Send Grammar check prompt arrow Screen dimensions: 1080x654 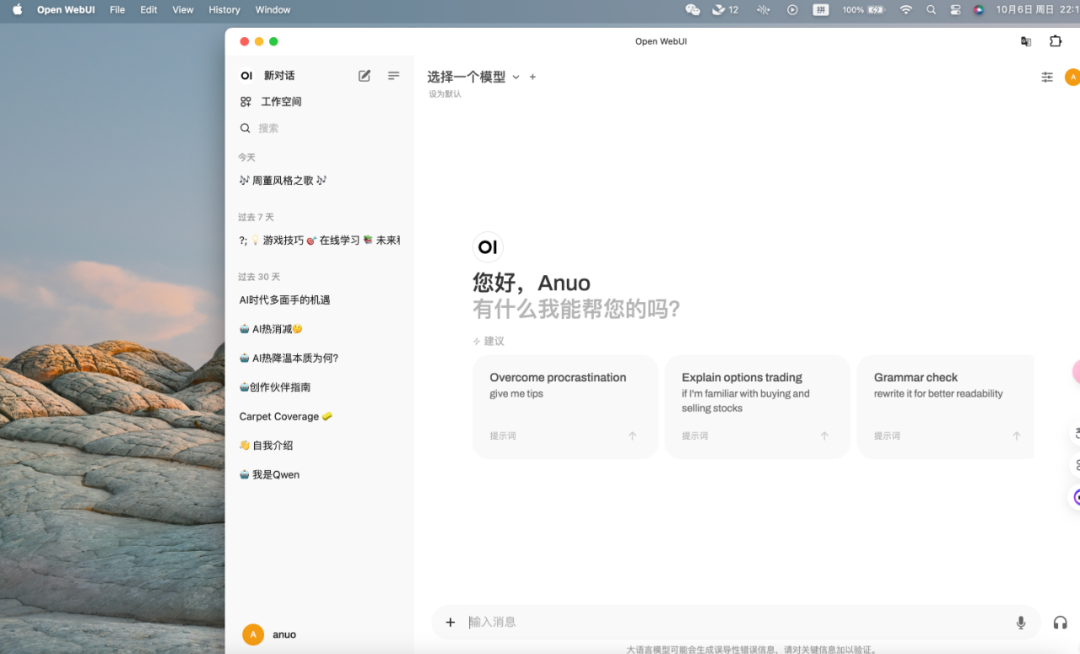[x=1017, y=436]
